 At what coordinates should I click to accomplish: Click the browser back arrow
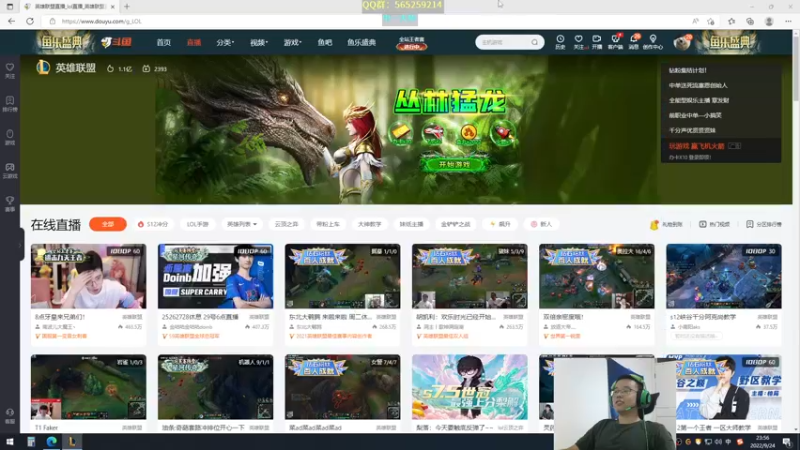coord(11,21)
